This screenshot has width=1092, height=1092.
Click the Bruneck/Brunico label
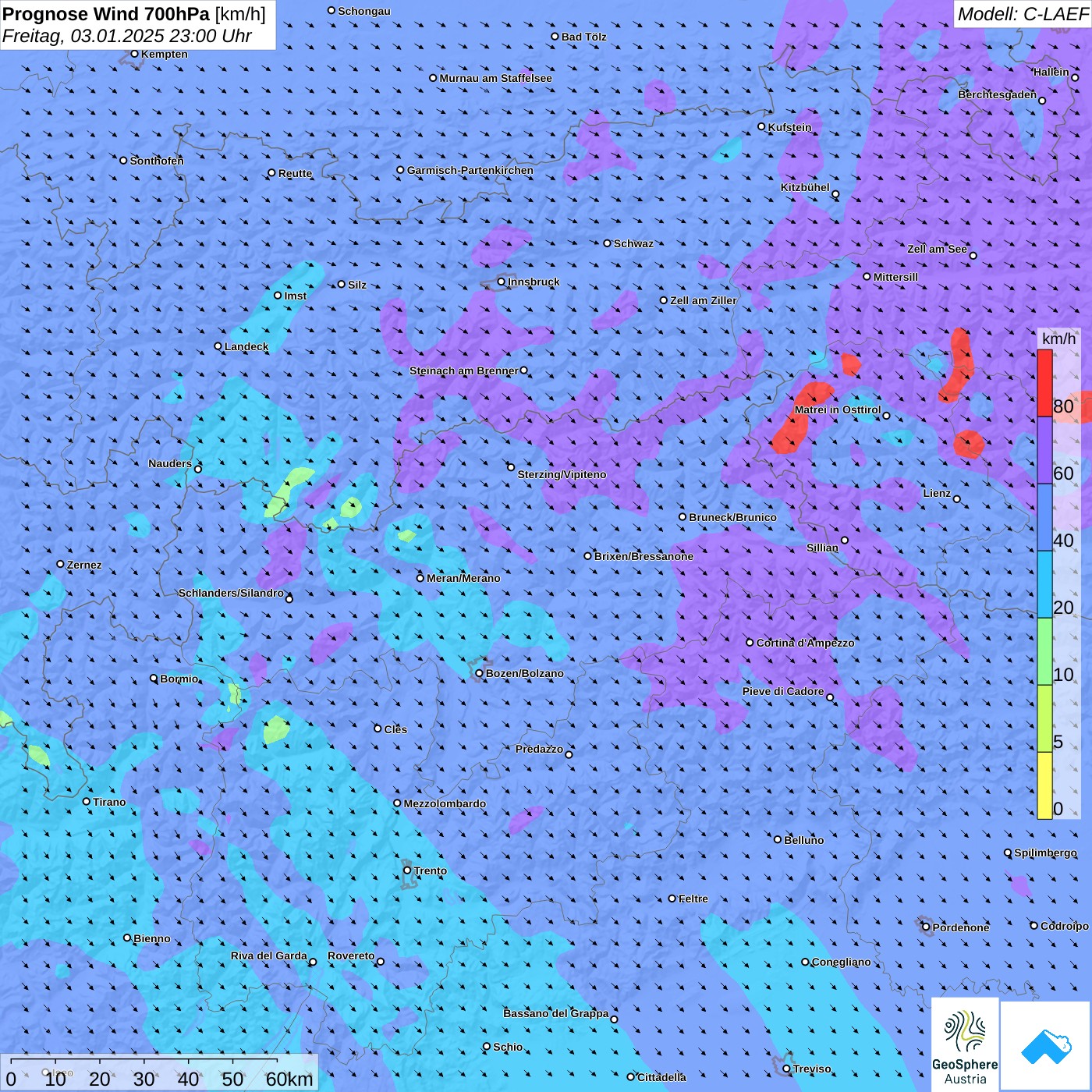732,517
